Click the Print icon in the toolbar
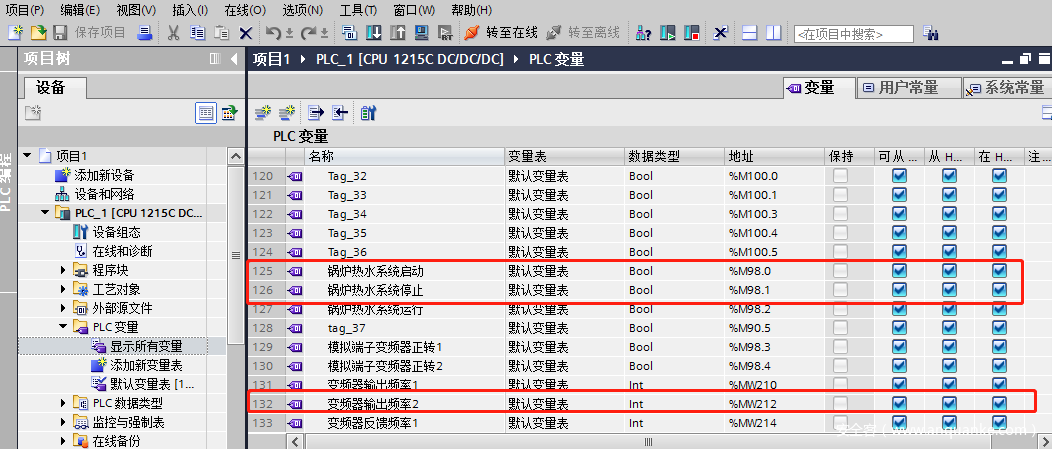 click(x=145, y=33)
